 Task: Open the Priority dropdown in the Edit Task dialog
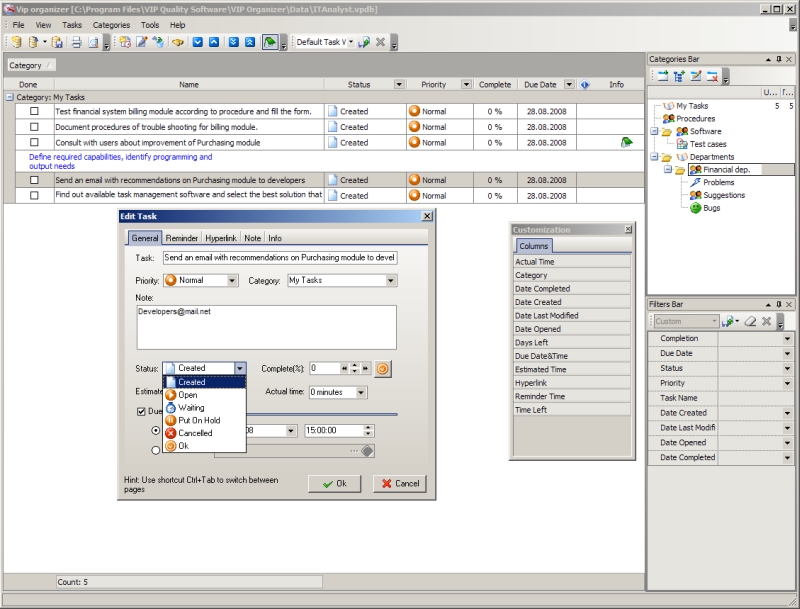tap(232, 281)
